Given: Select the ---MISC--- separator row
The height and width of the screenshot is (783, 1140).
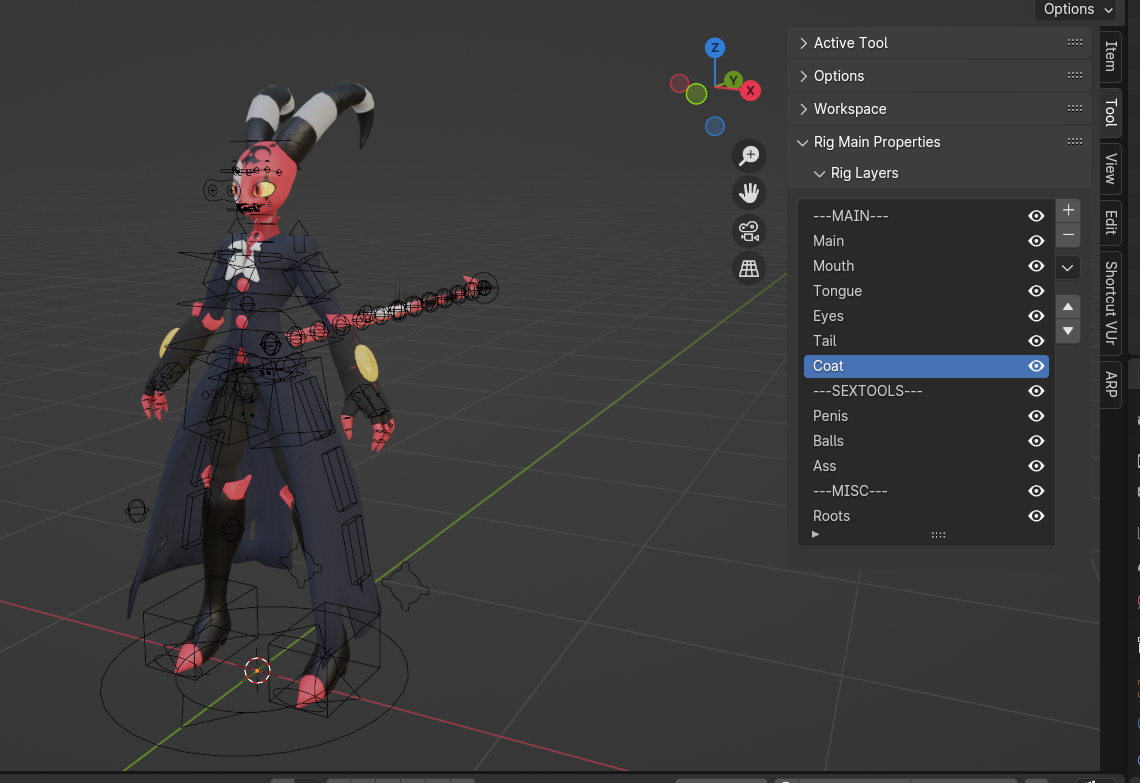Looking at the screenshot, I should pos(926,491).
